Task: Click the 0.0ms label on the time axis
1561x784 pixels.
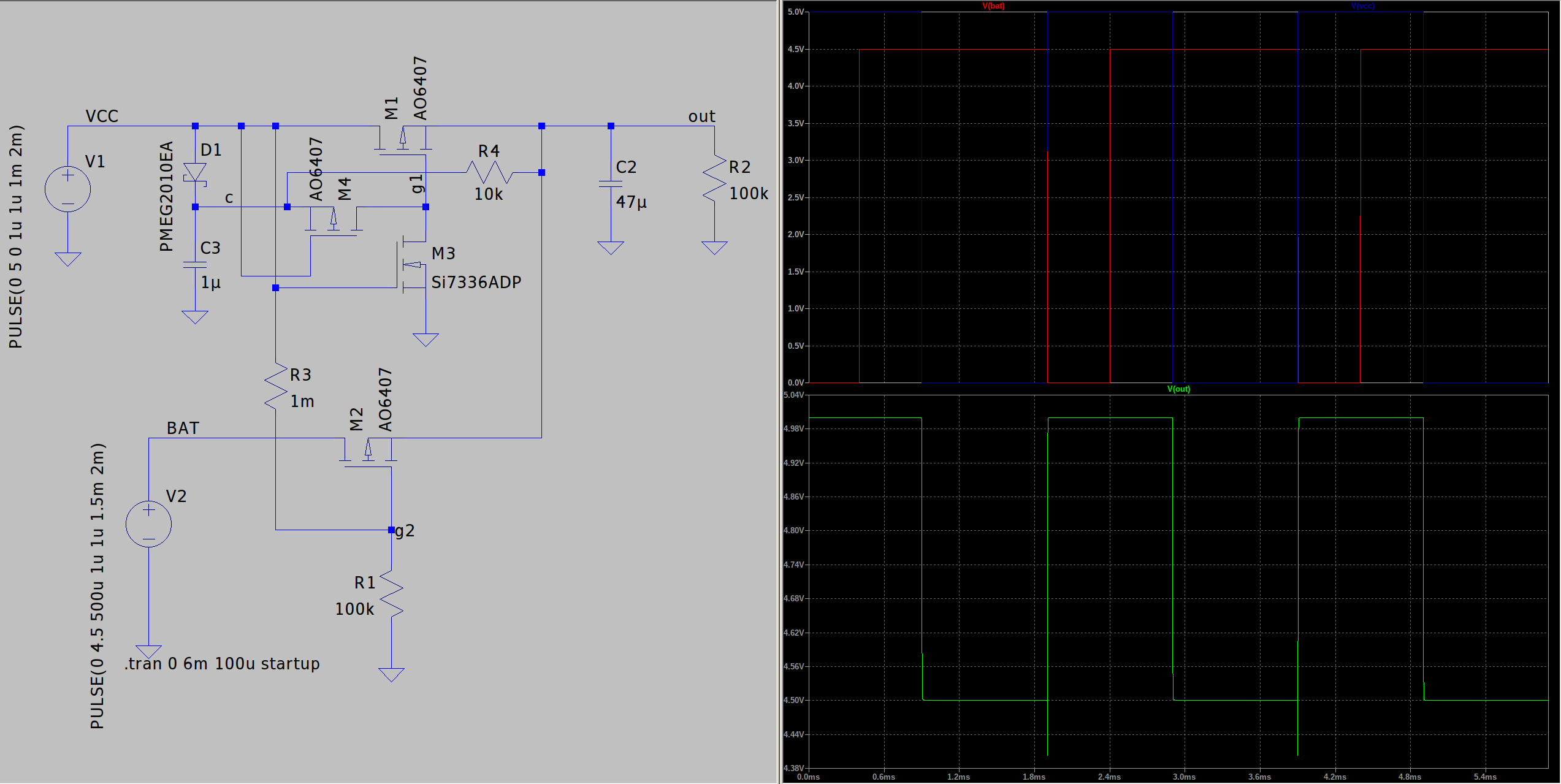Action: [808, 777]
